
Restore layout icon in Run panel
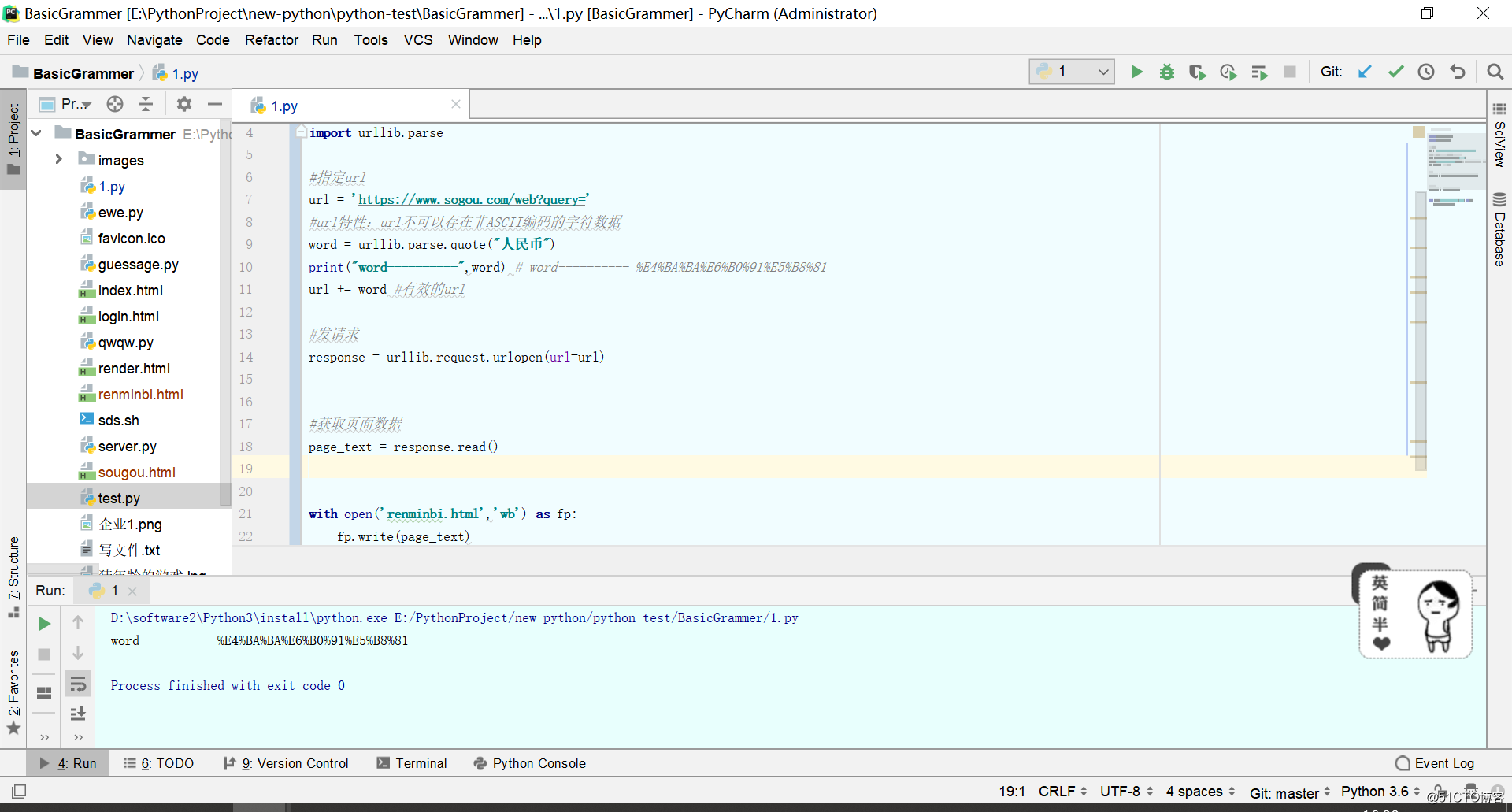tap(45, 692)
